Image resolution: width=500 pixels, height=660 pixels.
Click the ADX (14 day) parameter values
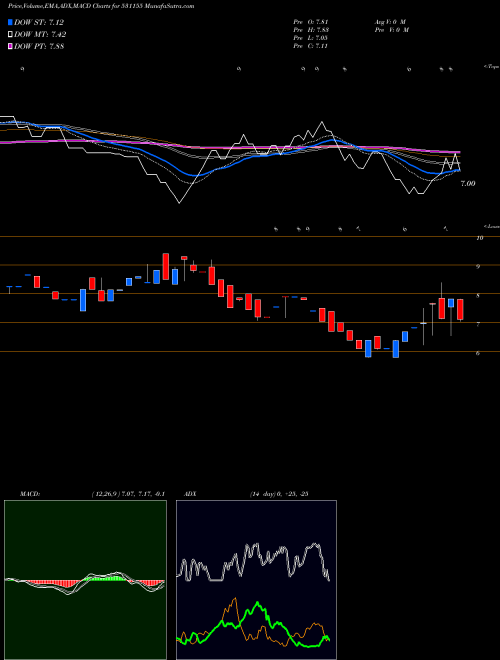[279, 494]
